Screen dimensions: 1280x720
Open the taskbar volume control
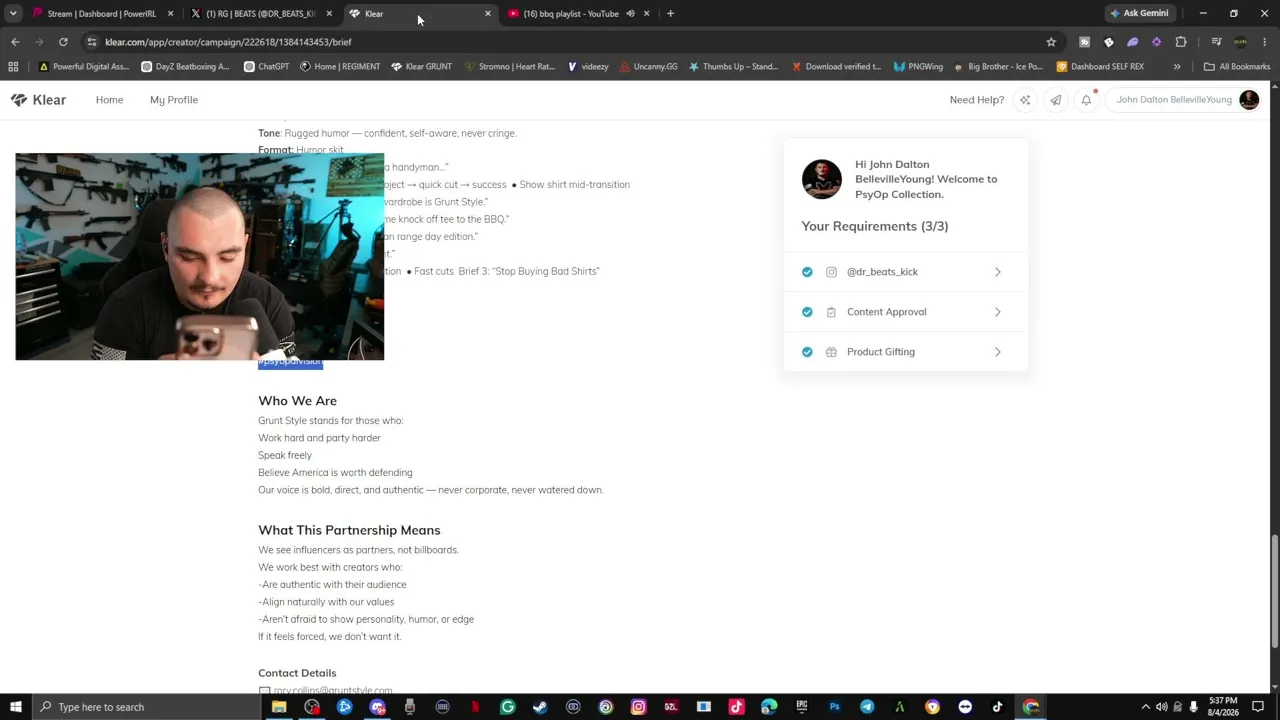point(1161,707)
